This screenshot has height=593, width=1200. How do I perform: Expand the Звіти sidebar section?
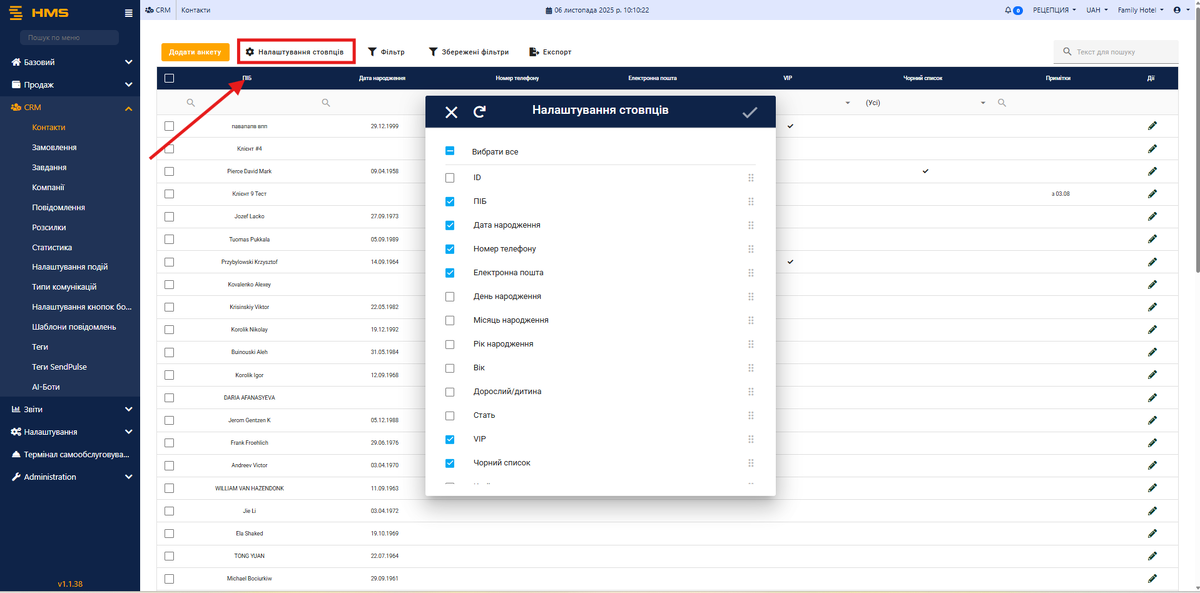click(x=70, y=409)
